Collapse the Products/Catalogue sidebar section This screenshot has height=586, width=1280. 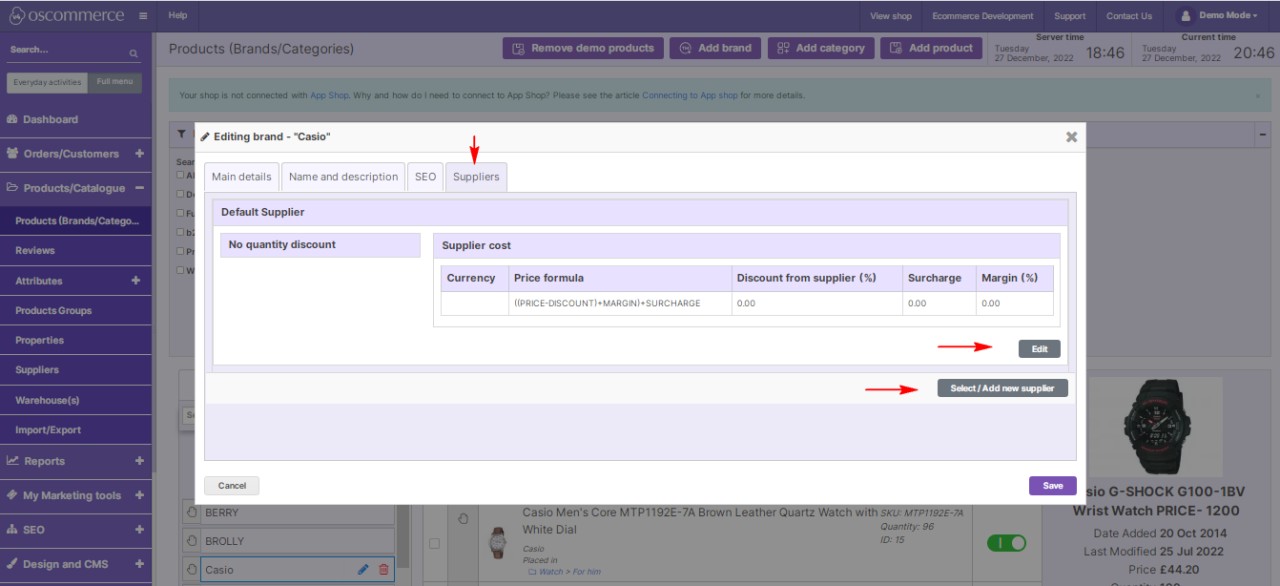(139, 188)
